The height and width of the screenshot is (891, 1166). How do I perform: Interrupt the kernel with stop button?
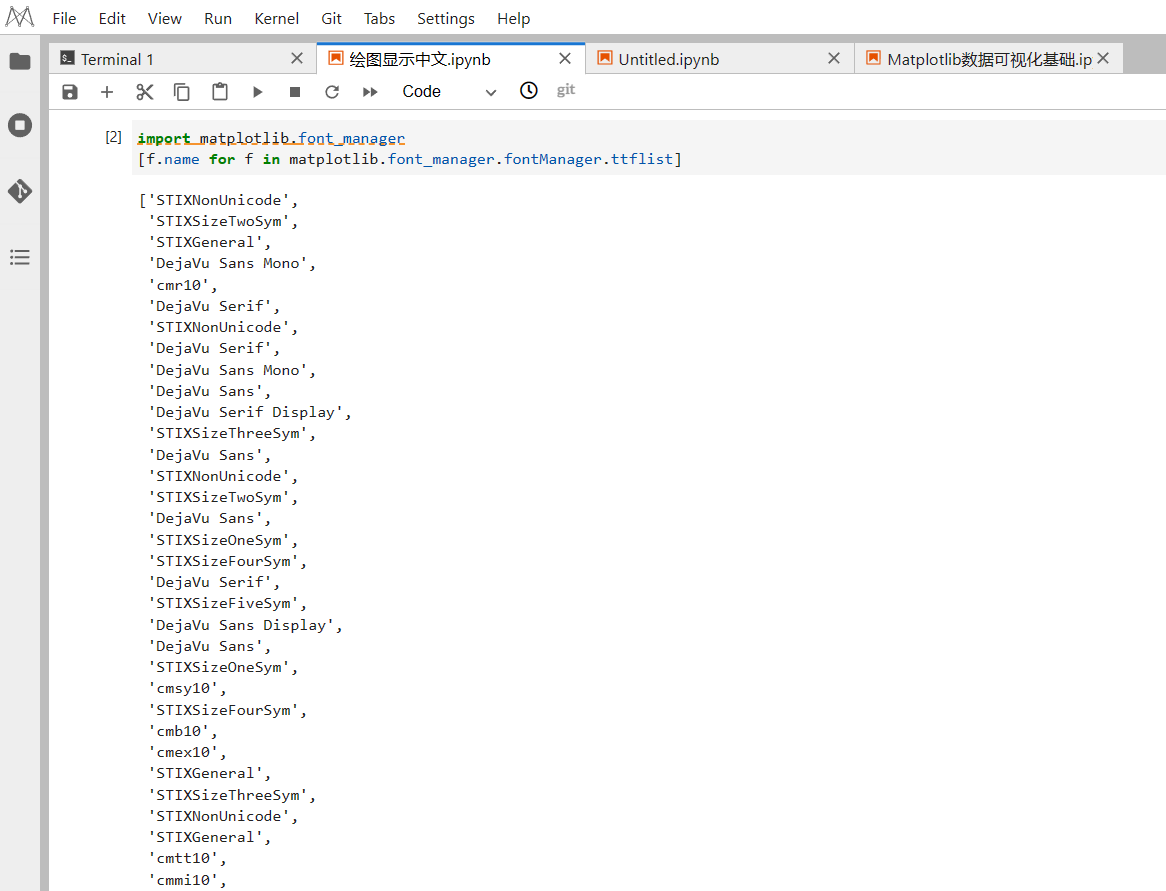tap(294, 91)
